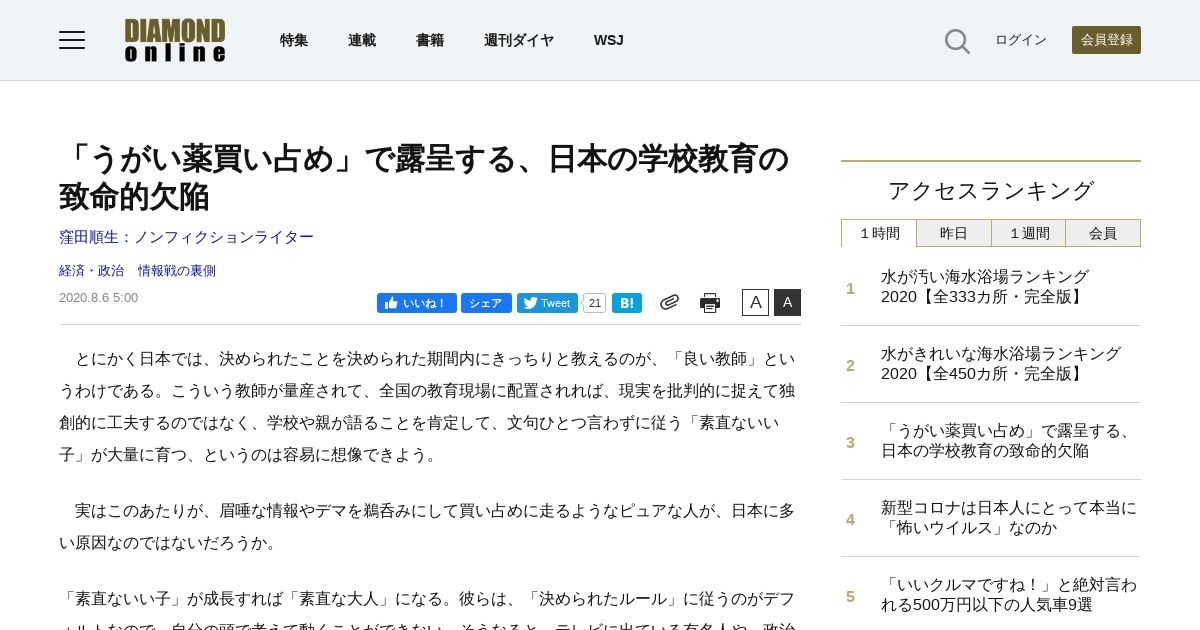Viewport: 1200px width, 630px height.
Task: Open ranking 4 新型コロナ article
Action: (1009, 518)
